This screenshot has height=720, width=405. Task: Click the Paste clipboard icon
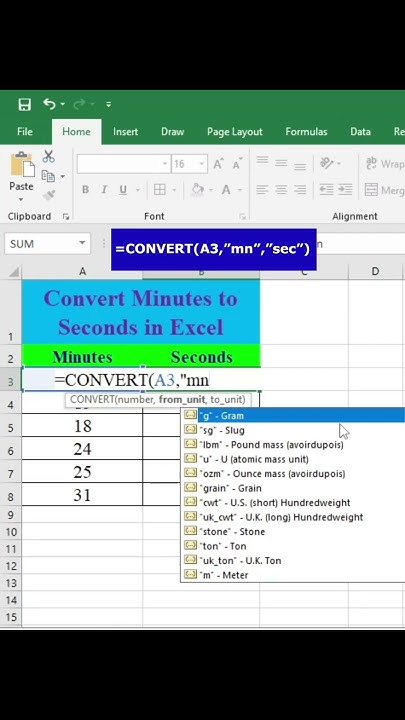click(21, 164)
